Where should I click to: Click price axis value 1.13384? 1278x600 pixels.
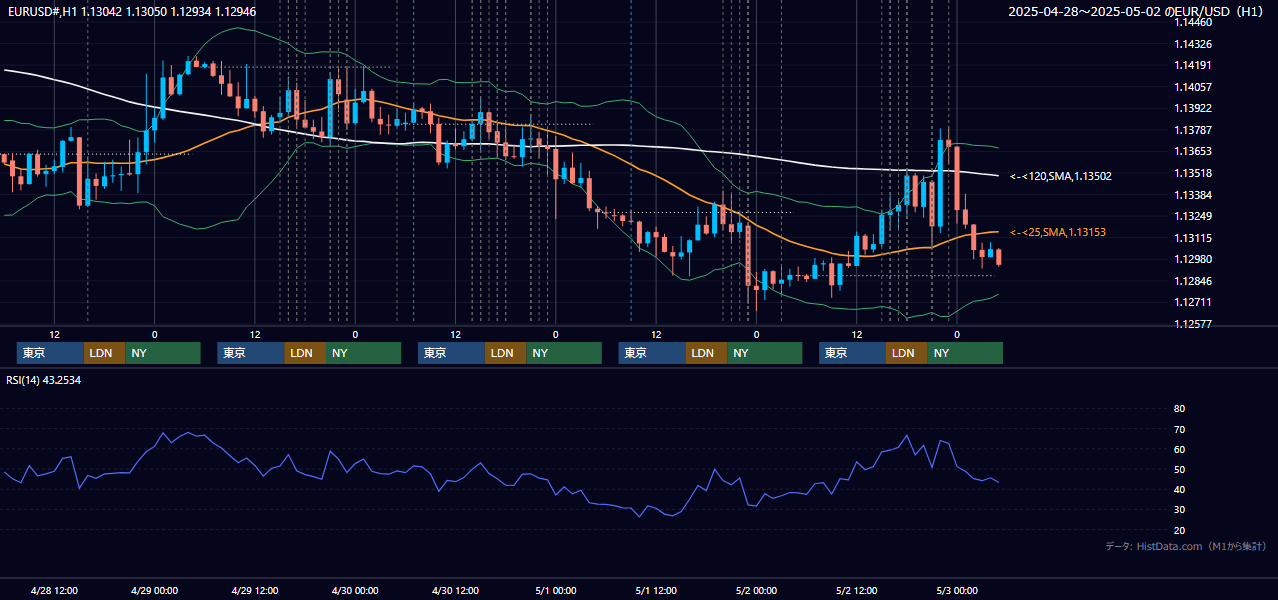click(x=1193, y=195)
